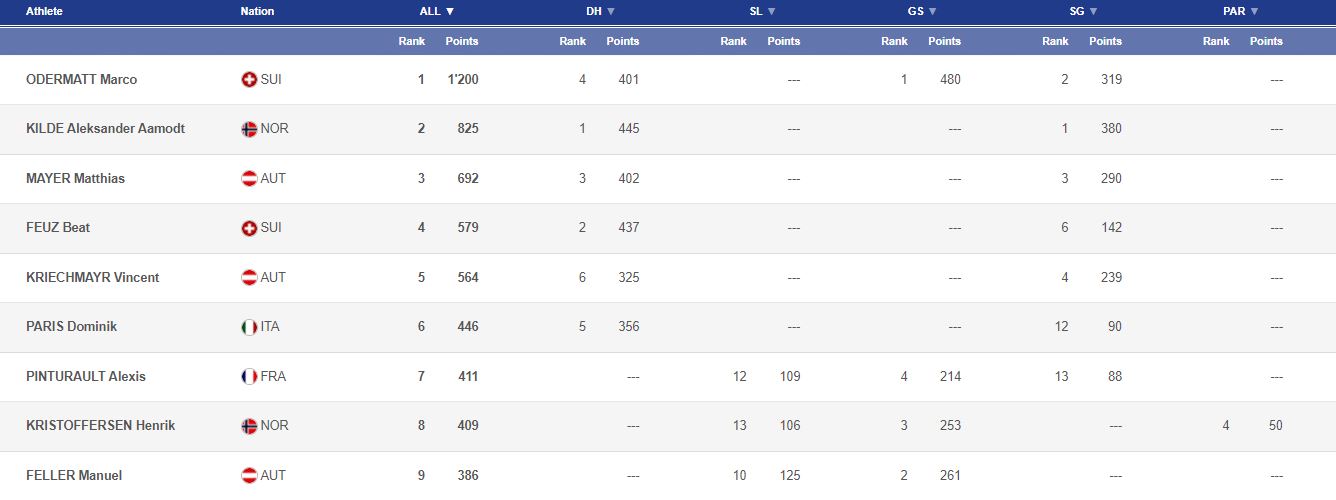Viewport: 1336px width, 500px height.
Task: Sort table by DH downhill arrow
Action: (x=601, y=12)
